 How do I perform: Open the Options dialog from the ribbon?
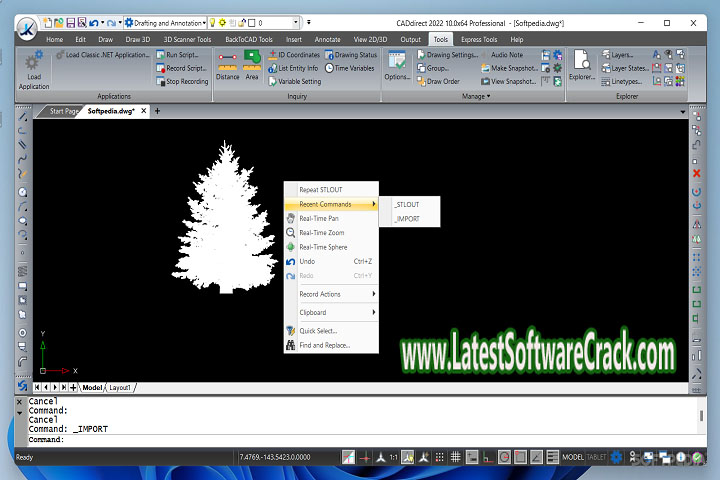tap(397, 65)
